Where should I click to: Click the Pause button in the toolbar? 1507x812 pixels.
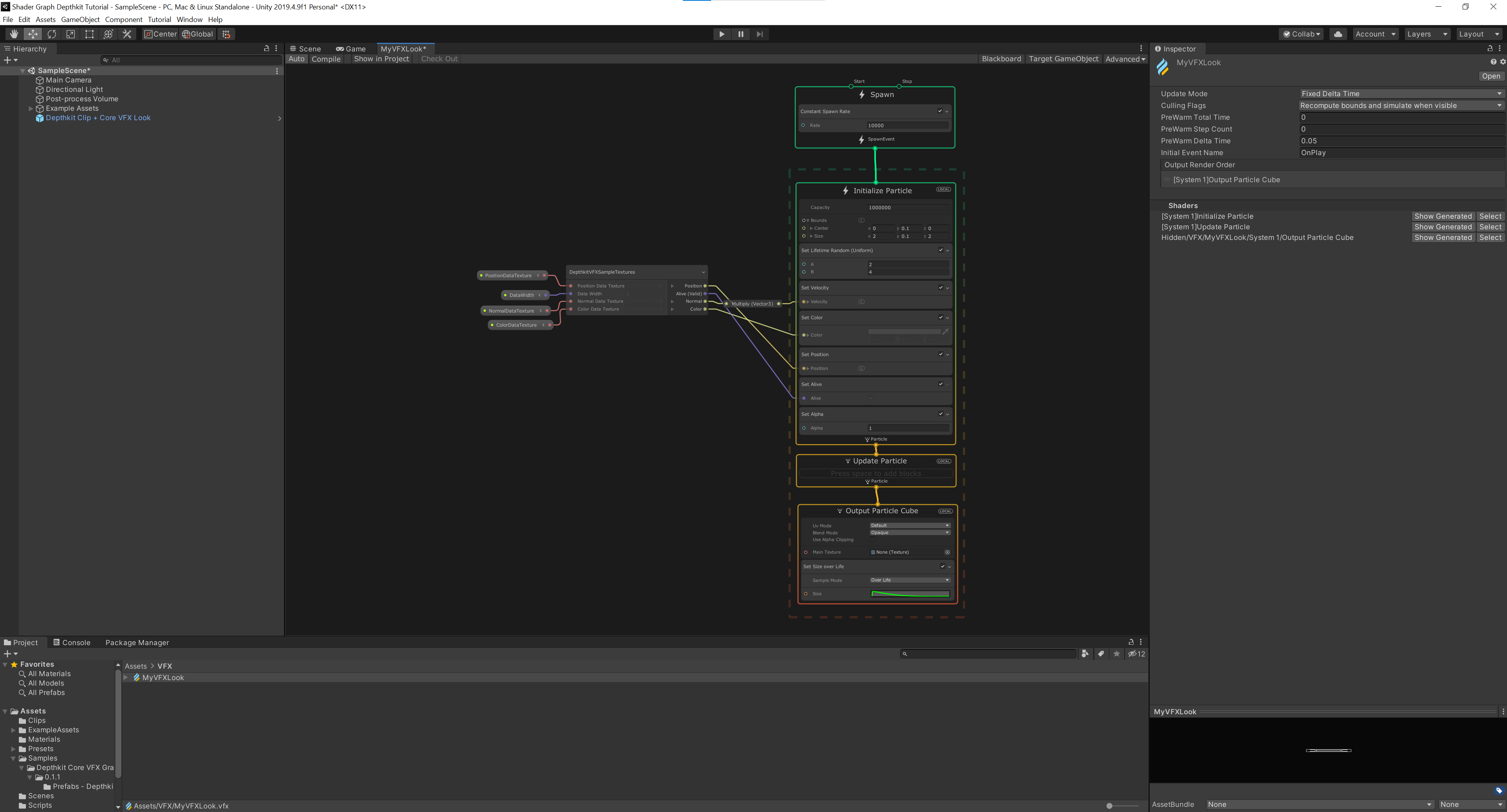click(x=741, y=34)
